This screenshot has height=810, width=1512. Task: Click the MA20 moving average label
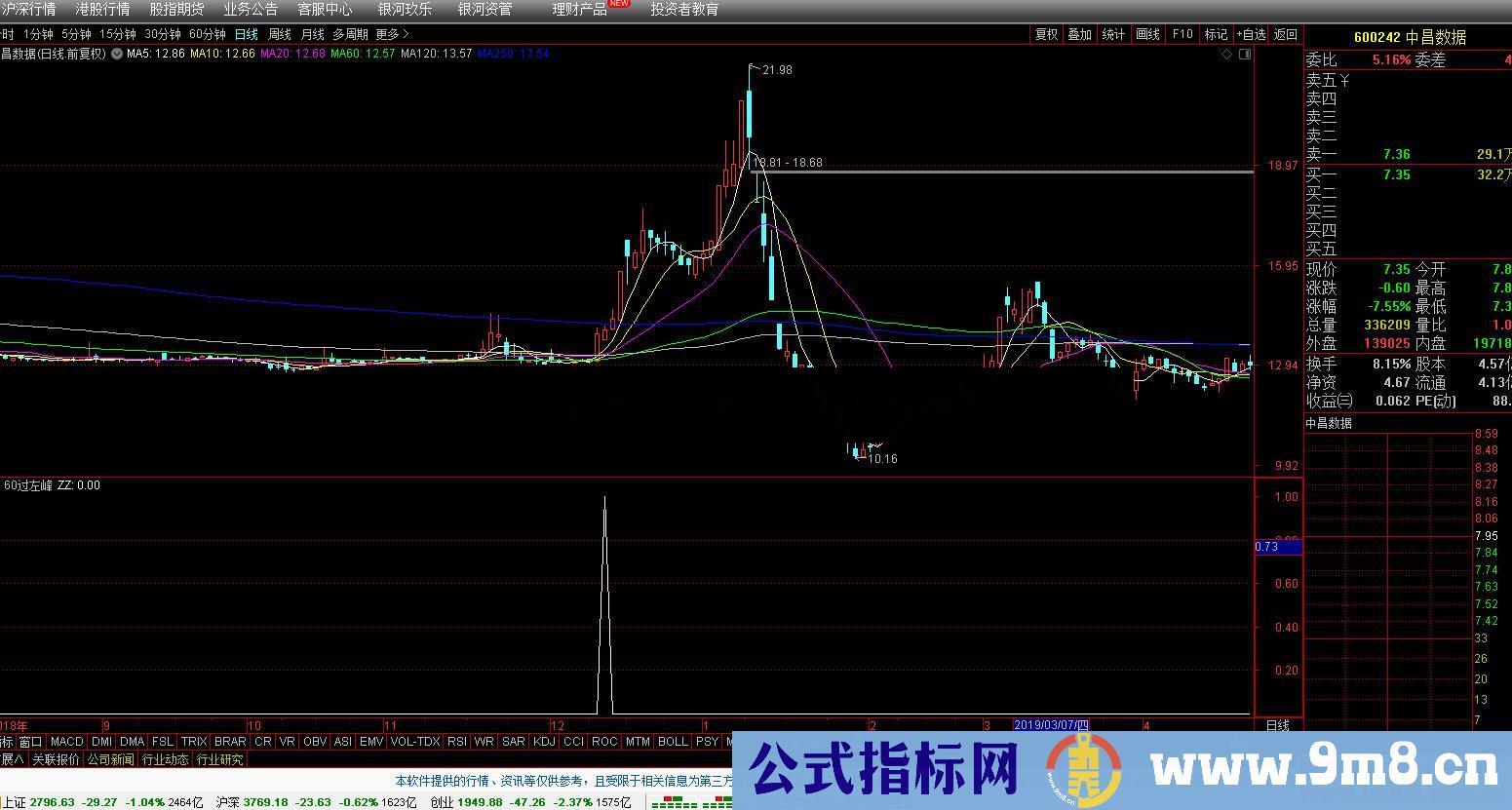pos(292,54)
